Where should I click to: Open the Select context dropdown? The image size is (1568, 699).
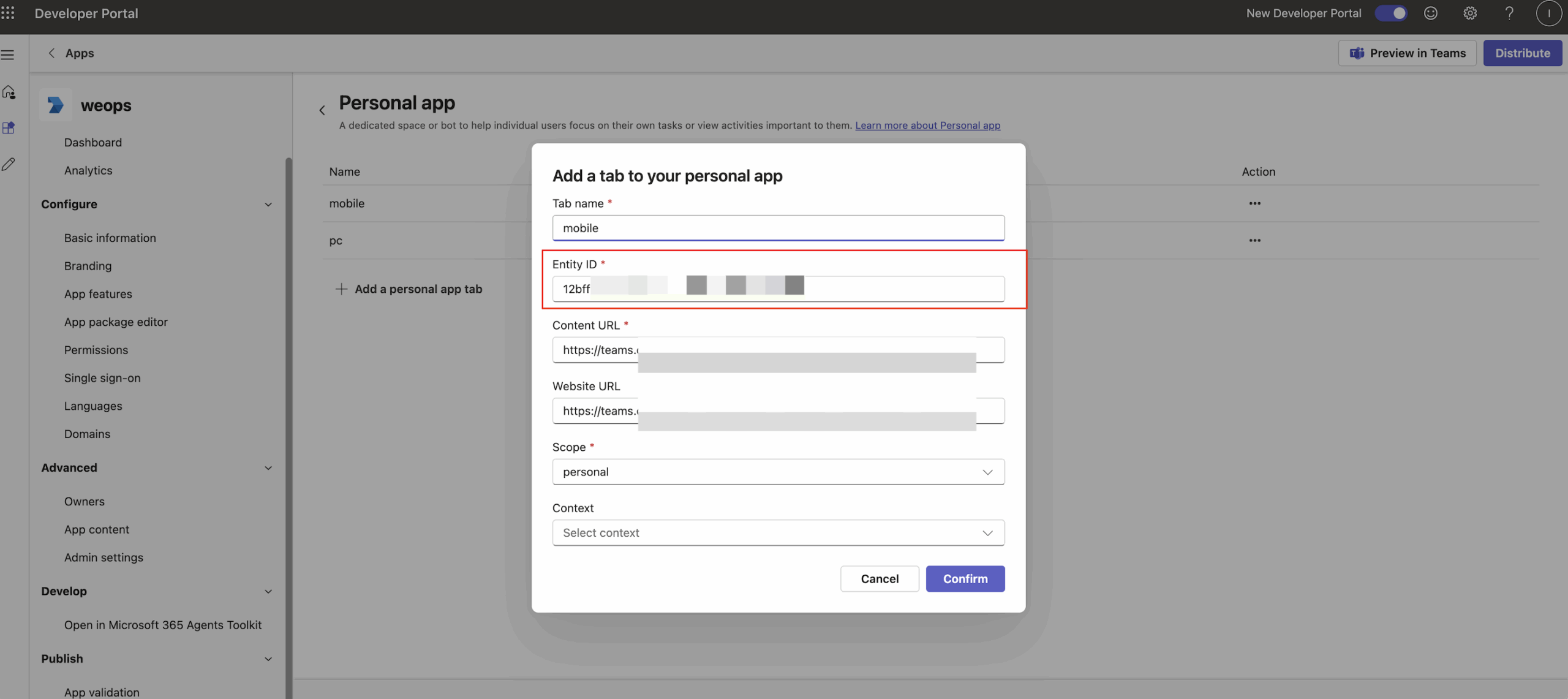tap(778, 532)
